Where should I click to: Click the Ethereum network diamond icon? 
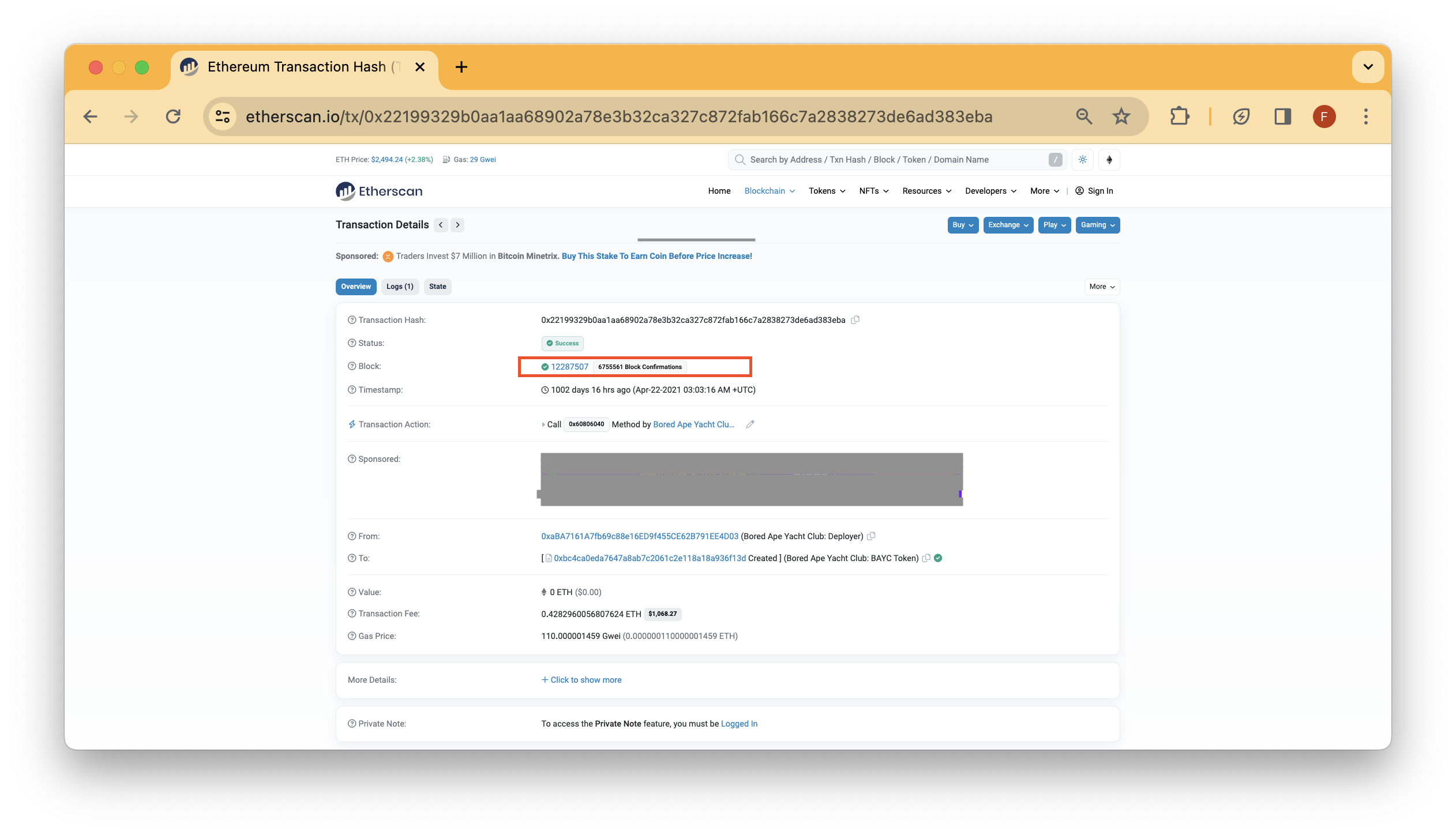pos(1109,160)
